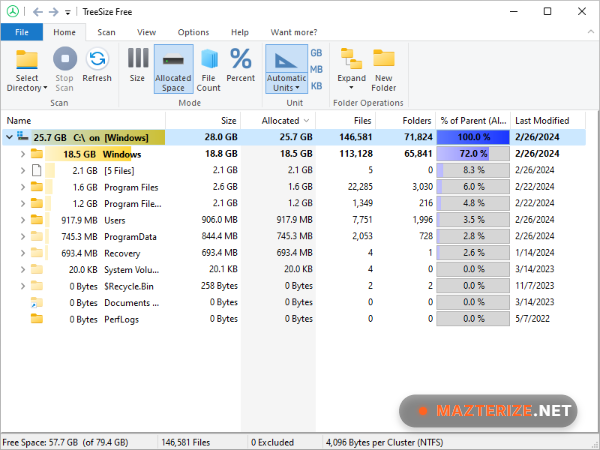The width and height of the screenshot is (600, 450).
Task: Choose Automatic Units
Action: coord(286,69)
